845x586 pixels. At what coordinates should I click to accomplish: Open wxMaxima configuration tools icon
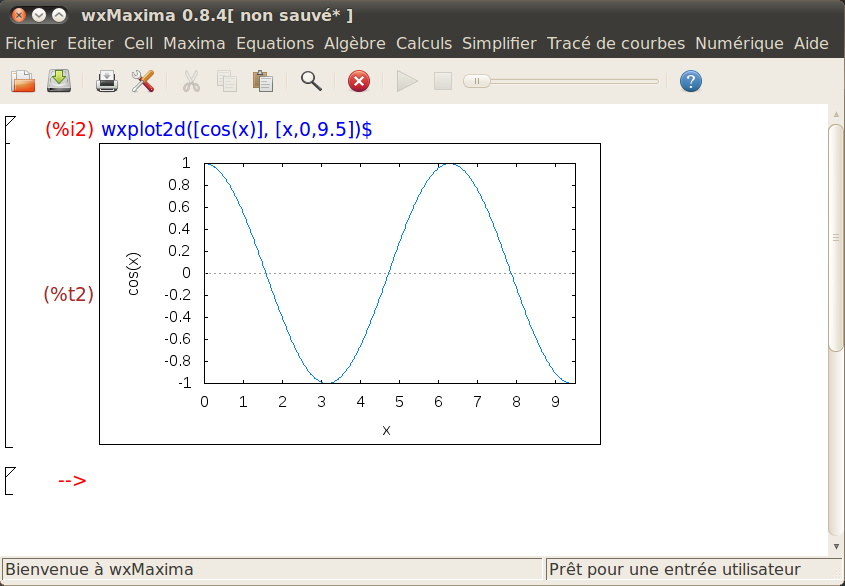coord(143,81)
